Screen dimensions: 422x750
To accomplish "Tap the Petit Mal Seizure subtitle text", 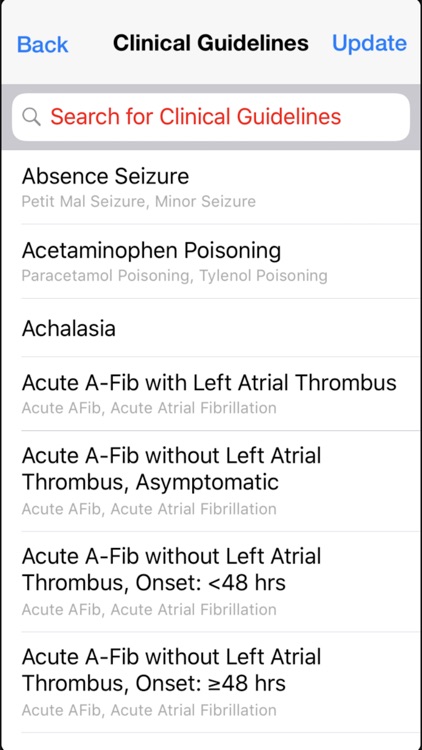I will [139, 201].
